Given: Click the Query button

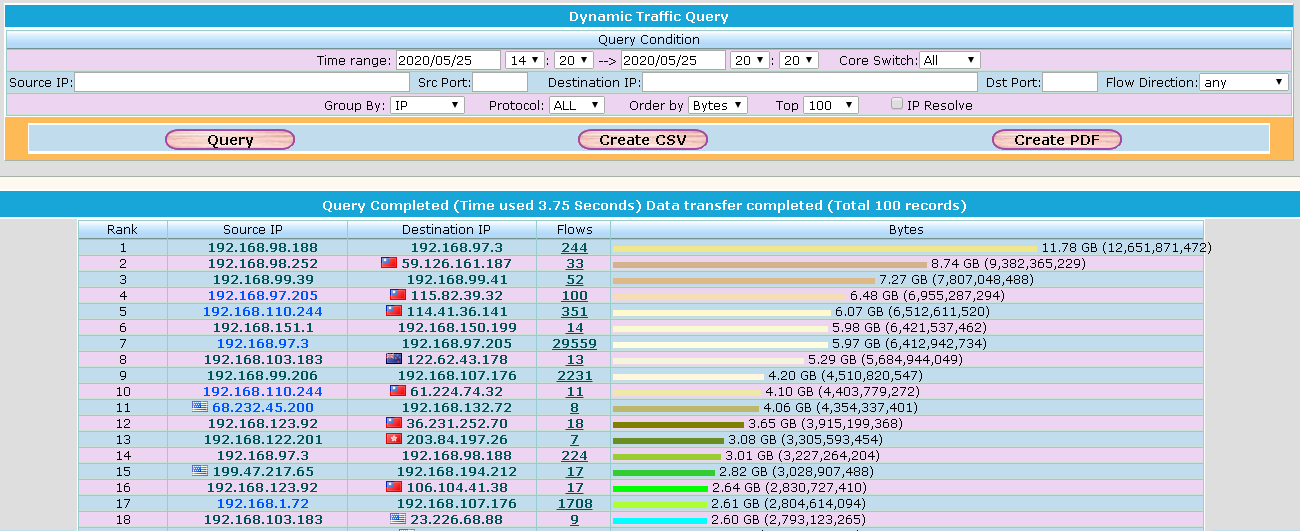Looking at the screenshot, I should click(230, 140).
